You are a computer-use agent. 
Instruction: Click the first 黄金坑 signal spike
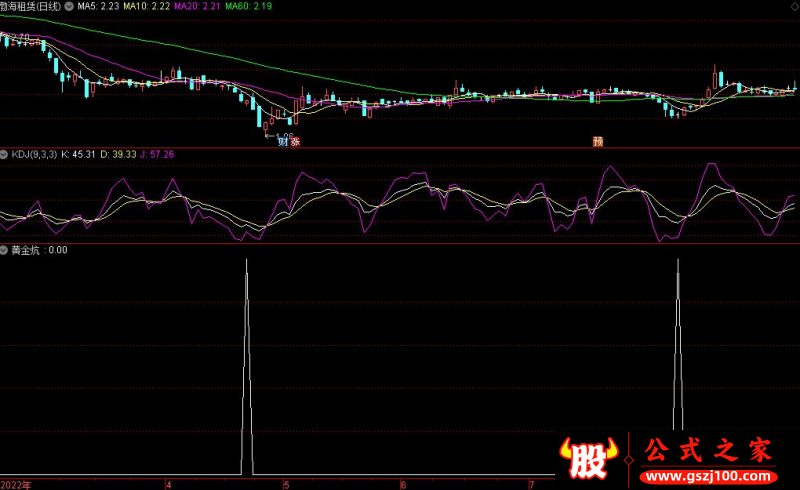point(247,368)
